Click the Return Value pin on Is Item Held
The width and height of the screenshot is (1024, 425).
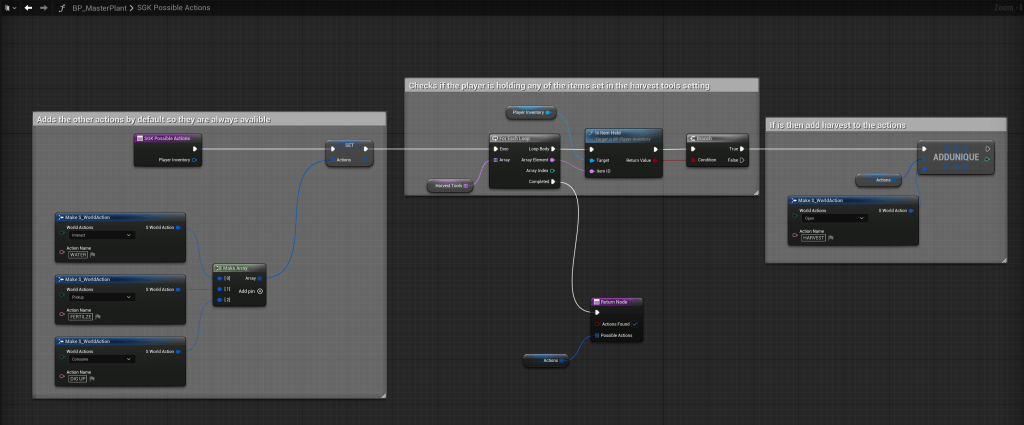656,159
